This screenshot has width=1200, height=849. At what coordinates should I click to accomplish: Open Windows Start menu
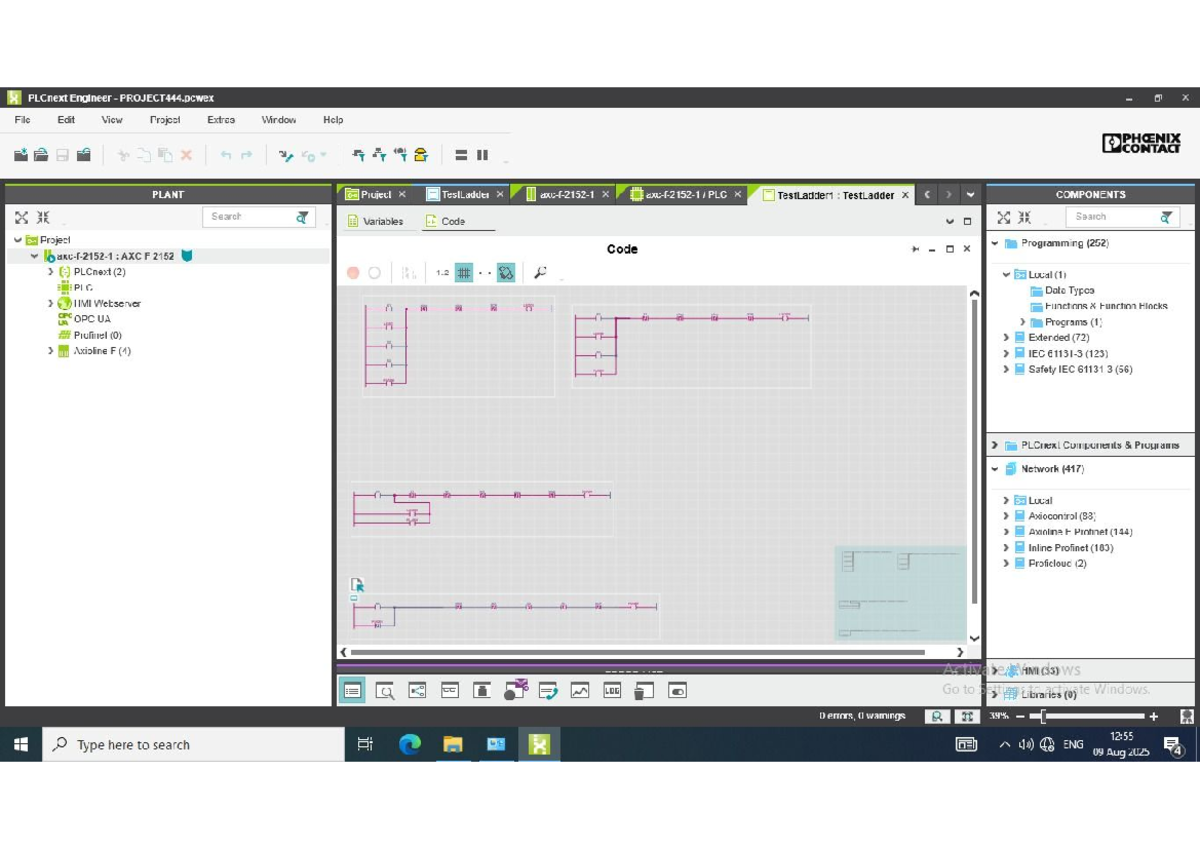(20, 744)
